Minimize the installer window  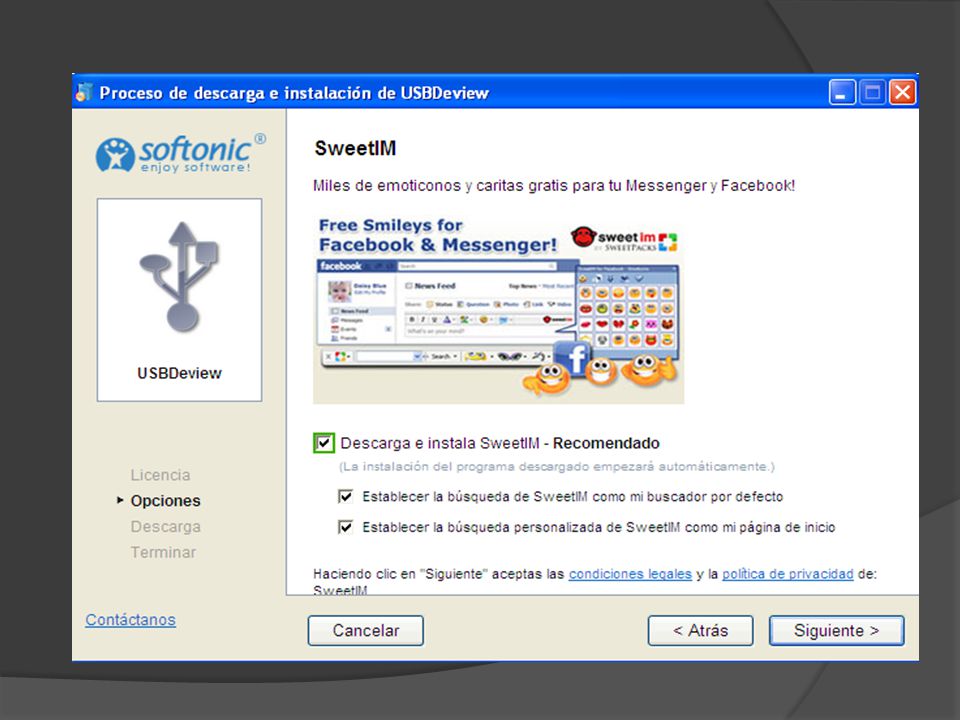[842, 92]
